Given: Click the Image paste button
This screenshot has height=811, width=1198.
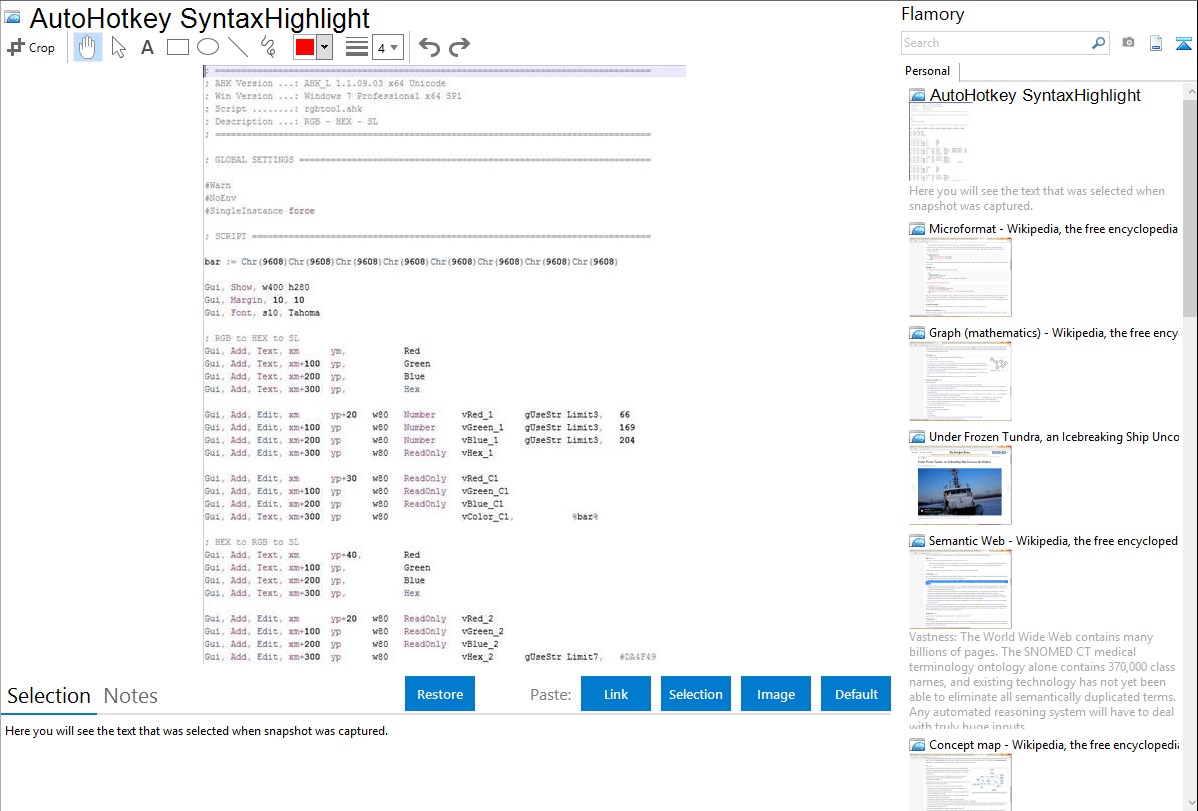Looking at the screenshot, I should pyautogui.click(x=775, y=694).
